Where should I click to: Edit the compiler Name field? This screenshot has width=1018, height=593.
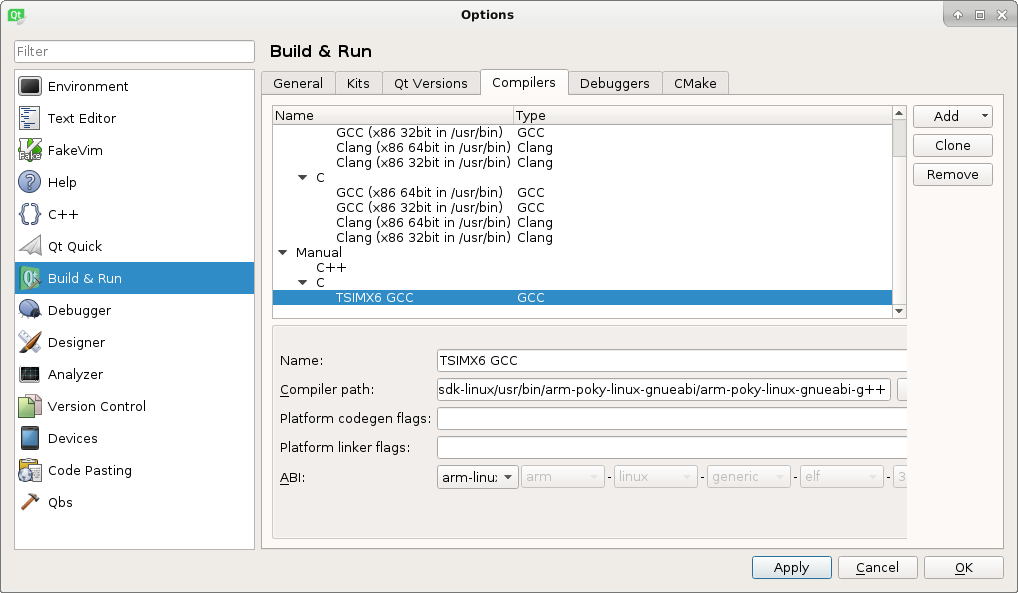672,360
